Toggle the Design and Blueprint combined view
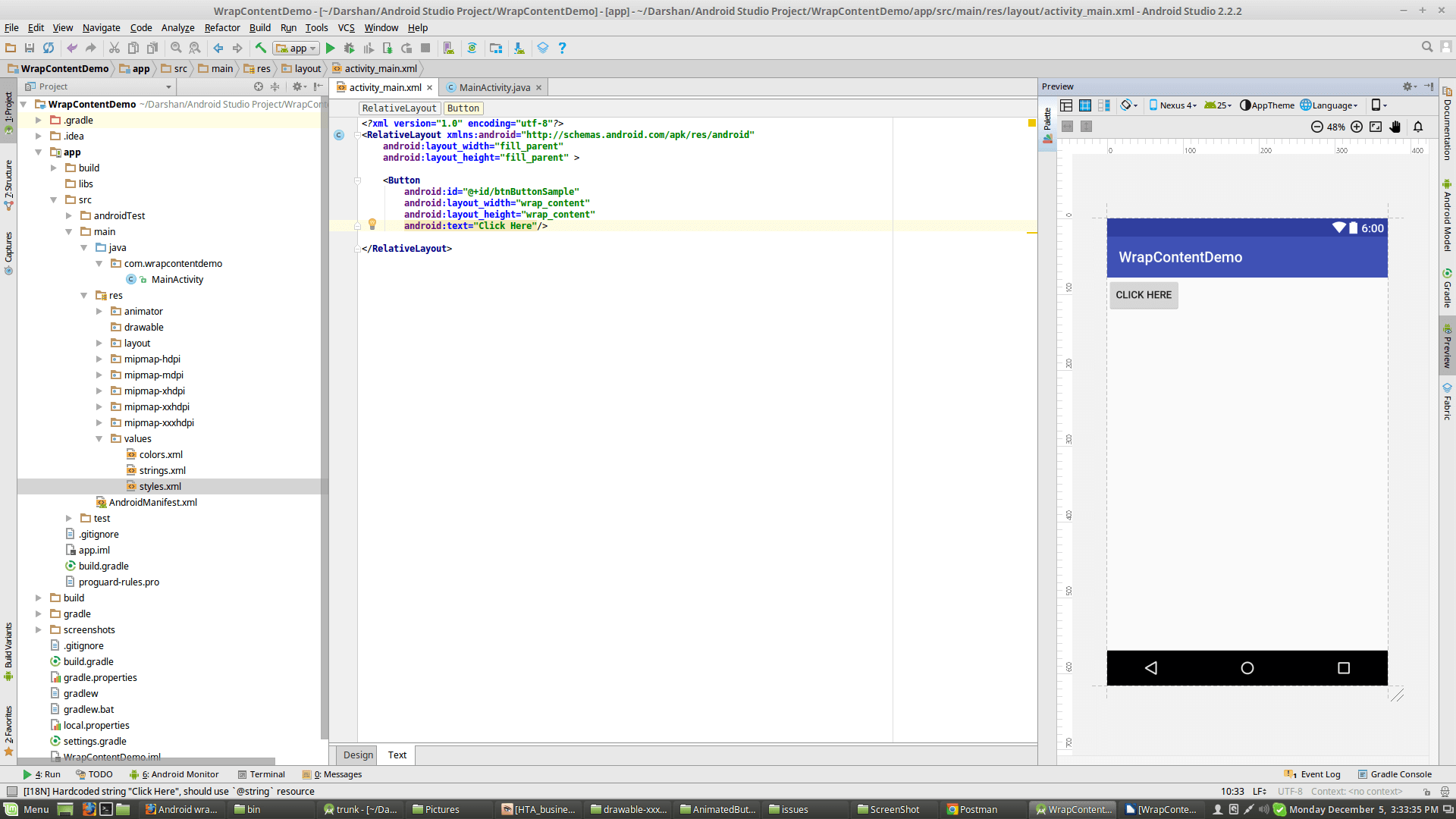Image resolution: width=1456 pixels, height=819 pixels. tap(1104, 105)
